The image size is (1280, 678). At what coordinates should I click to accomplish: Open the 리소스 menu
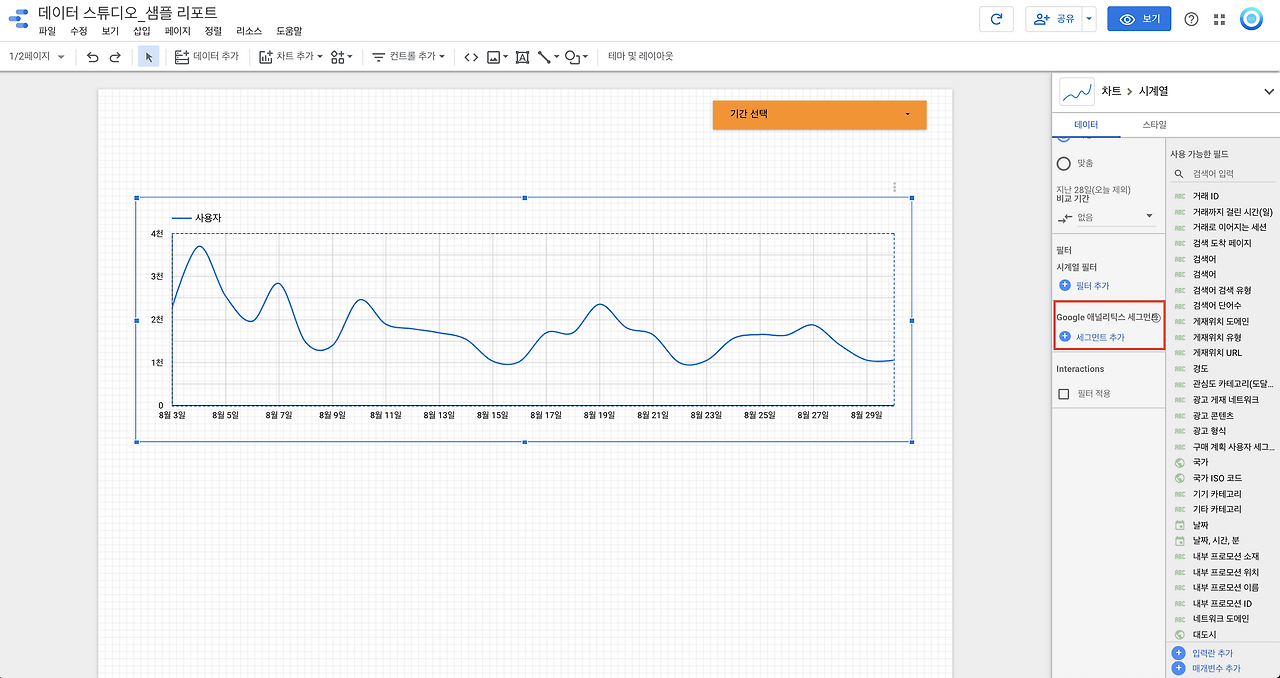coord(249,31)
